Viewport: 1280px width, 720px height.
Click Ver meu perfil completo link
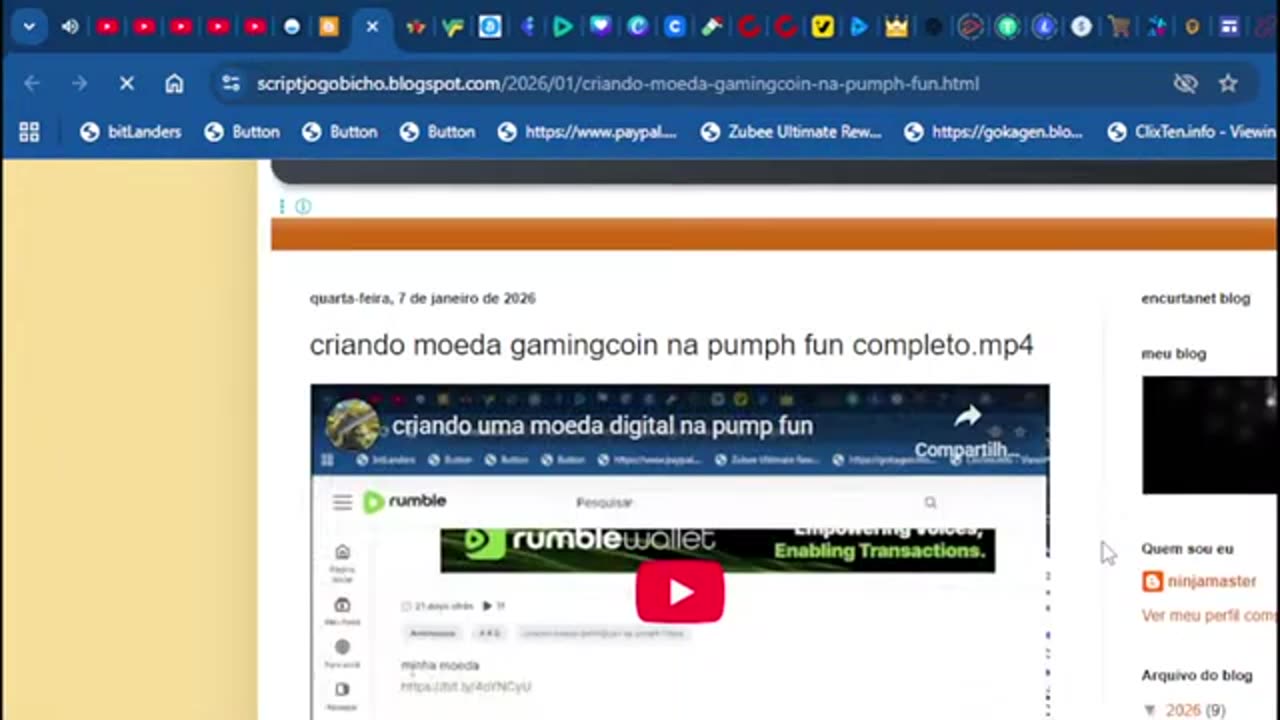click(x=1210, y=615)
